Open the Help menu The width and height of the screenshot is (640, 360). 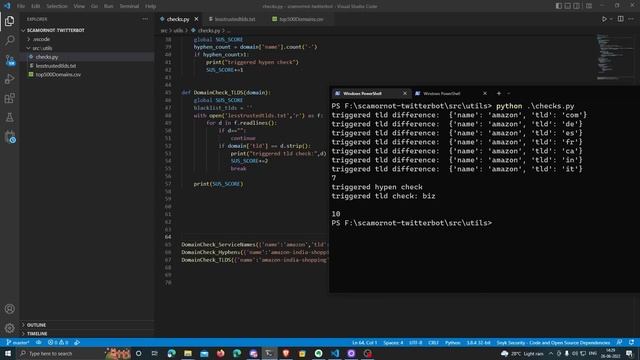pos(150,6)
